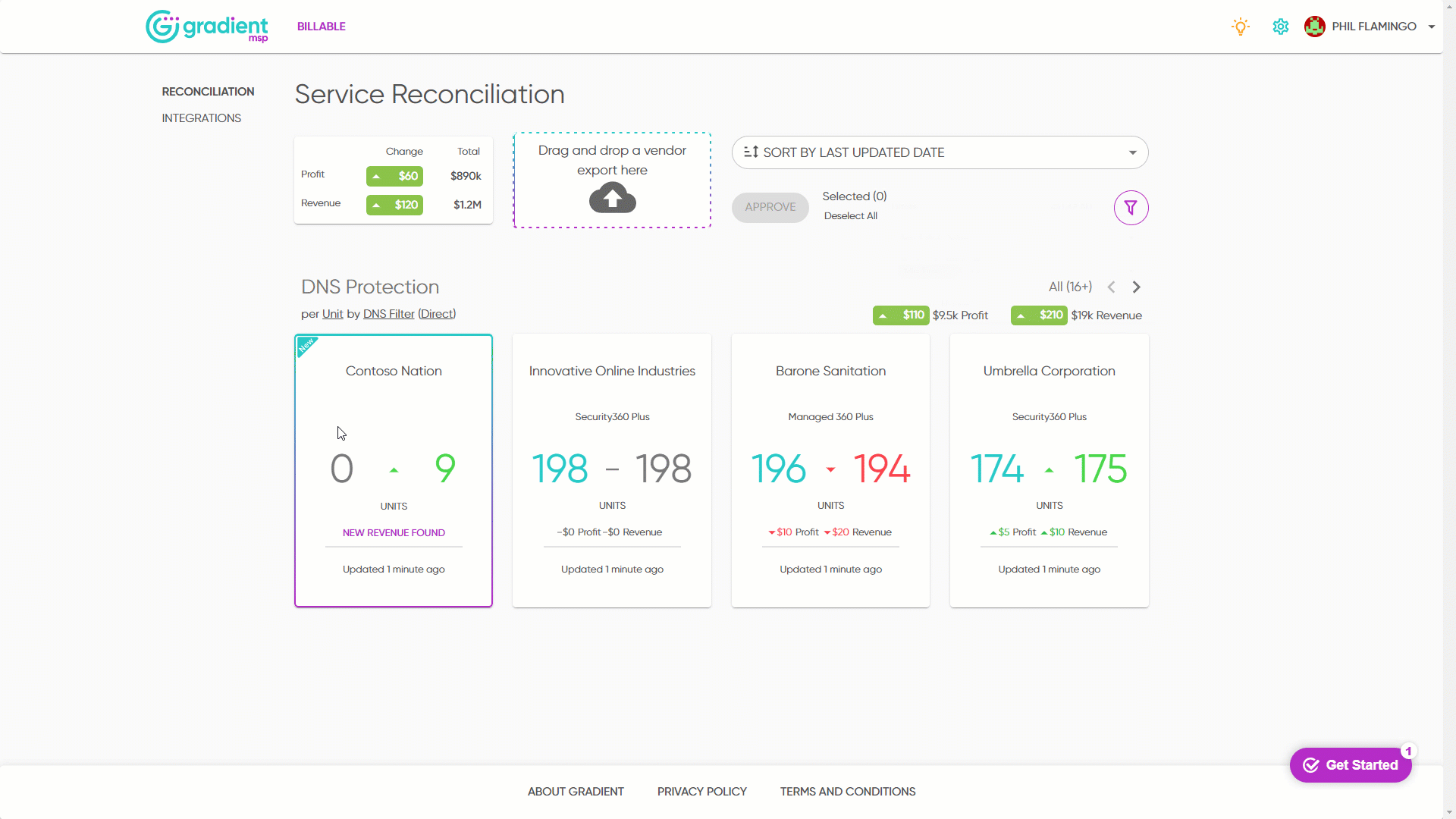
Task: Open the lightbulb tips icon
Action: coord(1241,27)
